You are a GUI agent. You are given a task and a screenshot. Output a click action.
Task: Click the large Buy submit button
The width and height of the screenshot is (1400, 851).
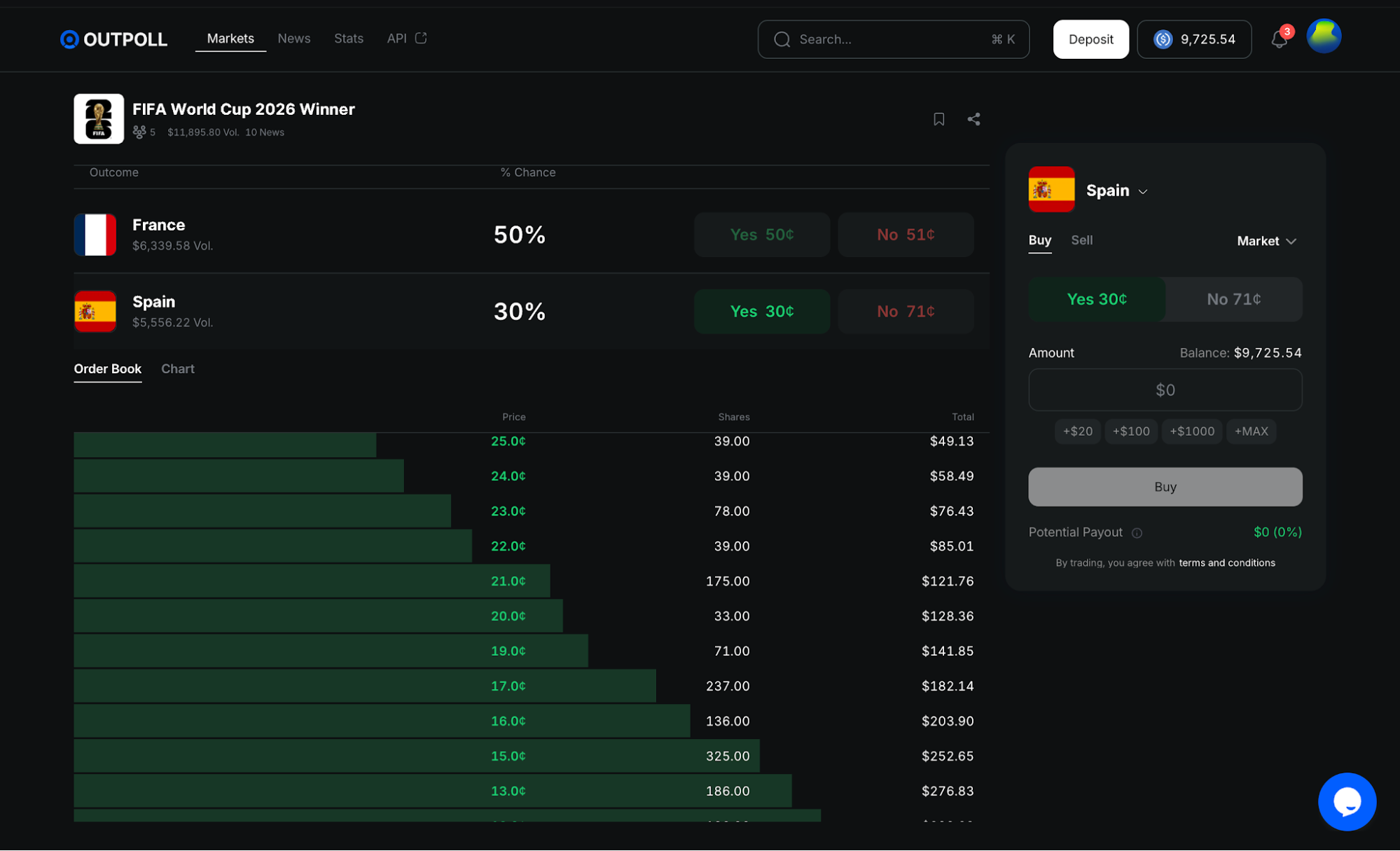pos(1165,487)
